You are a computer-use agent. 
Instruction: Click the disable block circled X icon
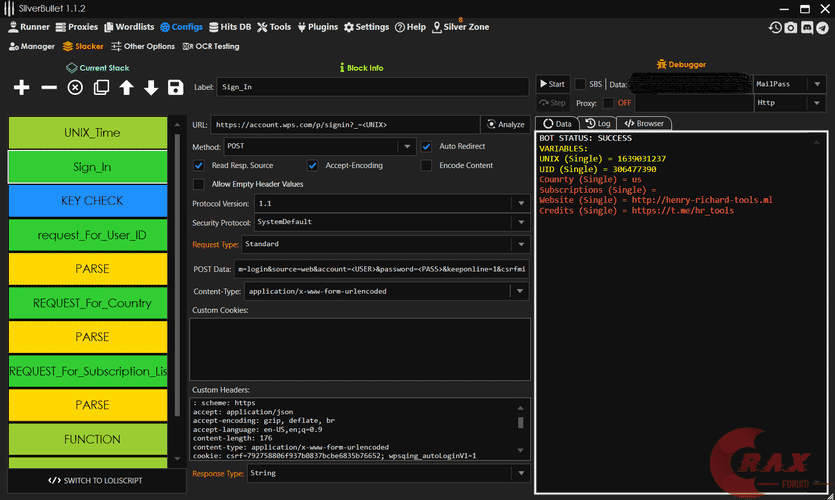point(75,88)
